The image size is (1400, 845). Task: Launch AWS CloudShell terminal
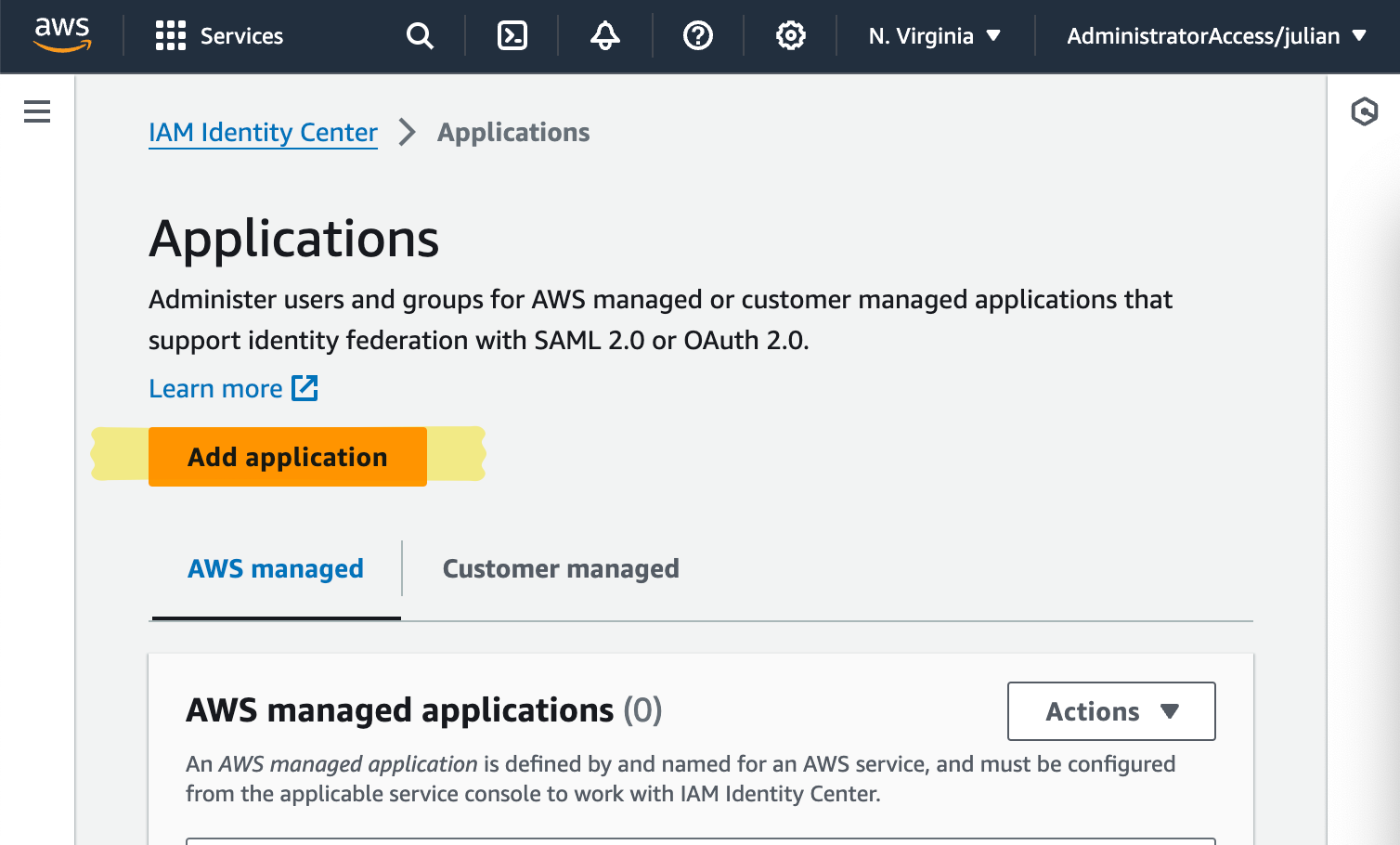pyautogui.click(x=511, y=35)
